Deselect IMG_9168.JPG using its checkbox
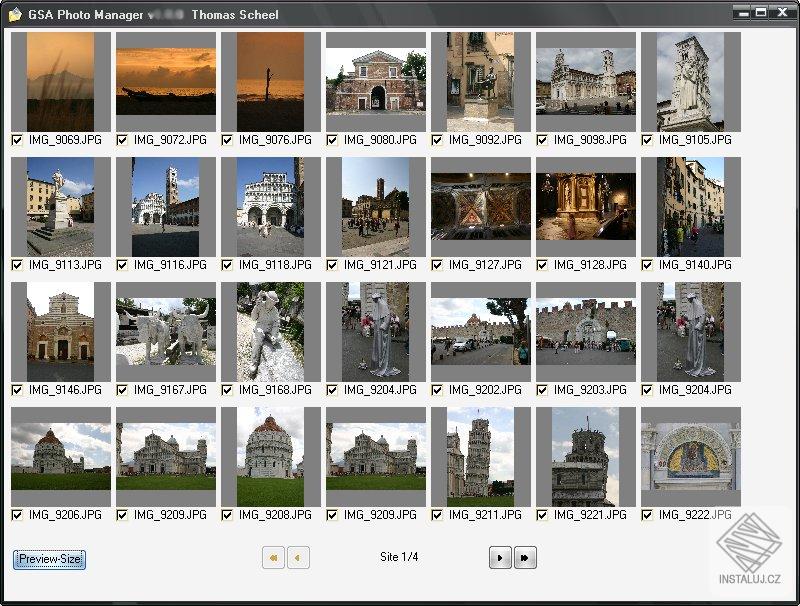The image size is (800, 606). click(227, 390)
